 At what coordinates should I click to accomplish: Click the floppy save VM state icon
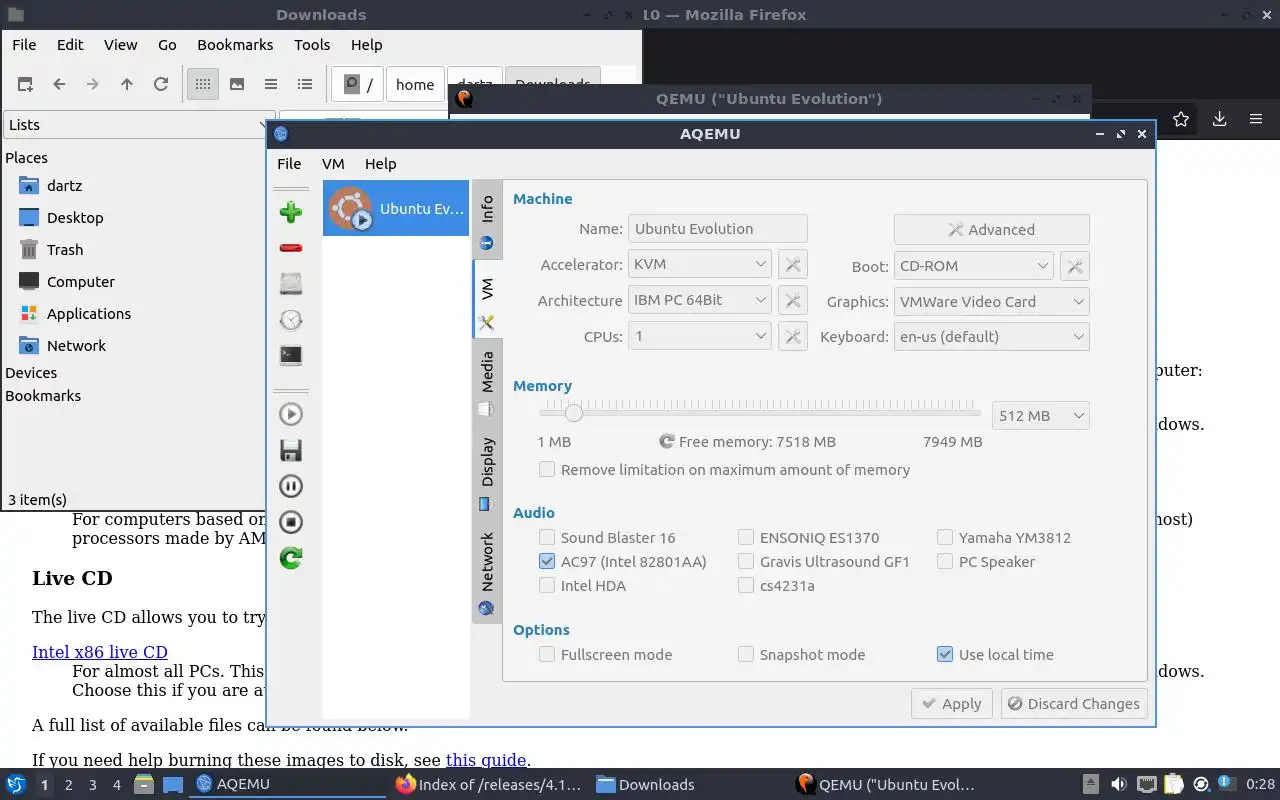pos(291,450)
